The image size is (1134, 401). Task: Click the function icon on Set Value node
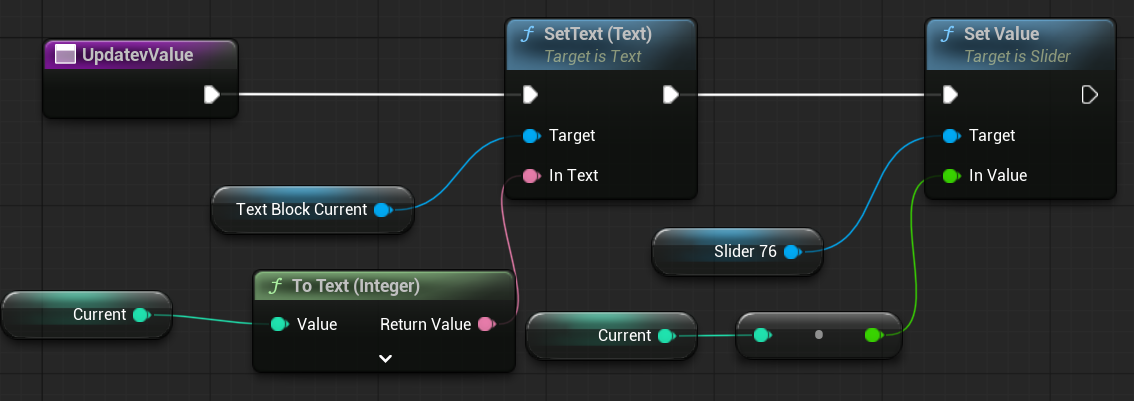947,34
